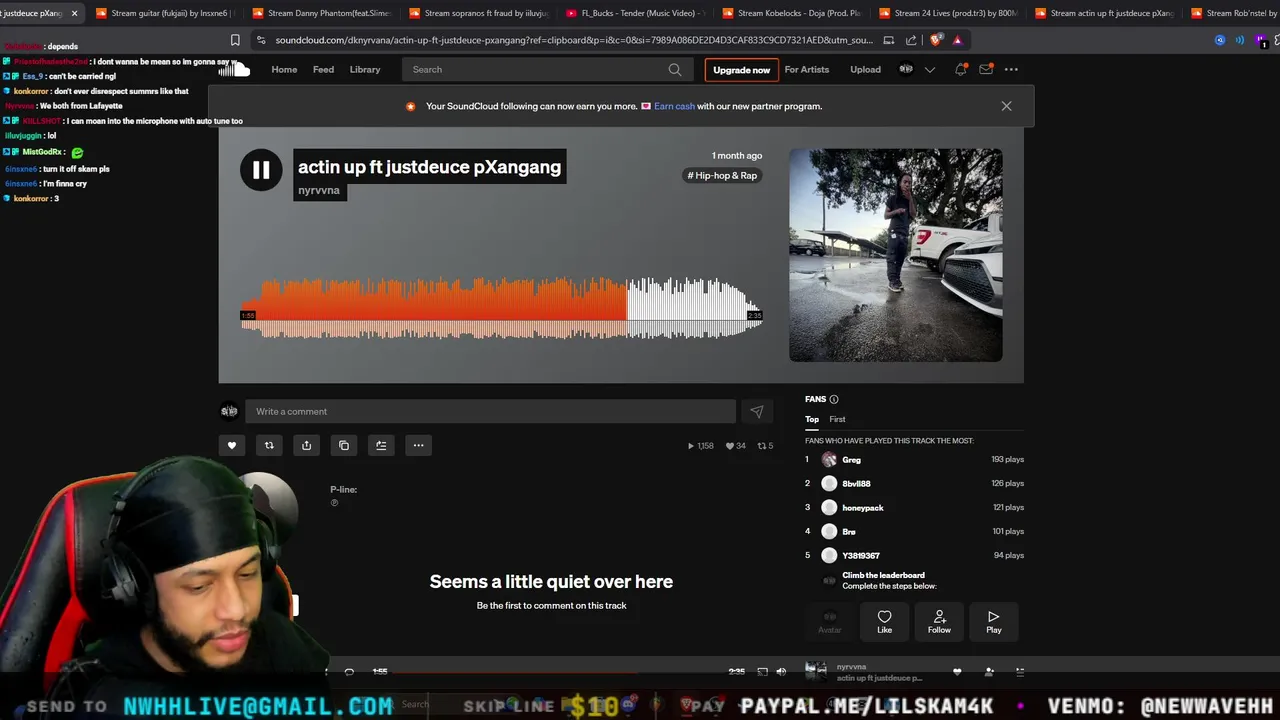The image size is (1280, 720).
Task: Click the Upgrade now button
Action: click(741, 70)
